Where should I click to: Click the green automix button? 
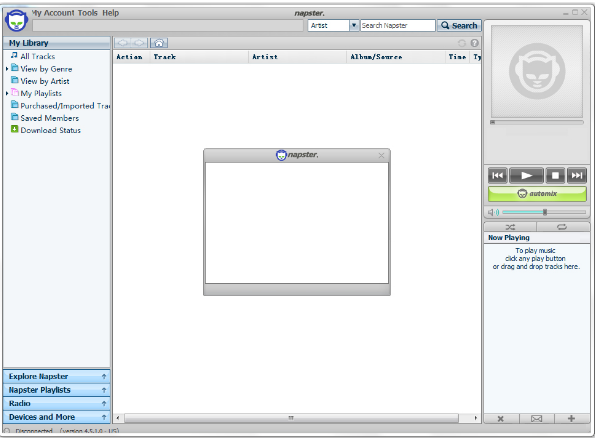537,194
